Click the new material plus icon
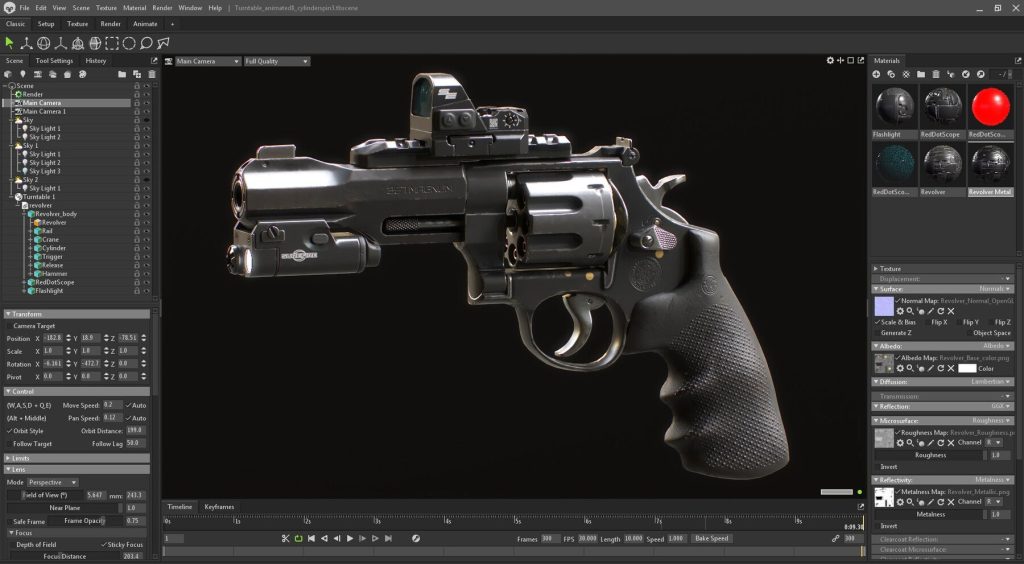Viewport: 1024px width, 564px height. coord(877,74)
